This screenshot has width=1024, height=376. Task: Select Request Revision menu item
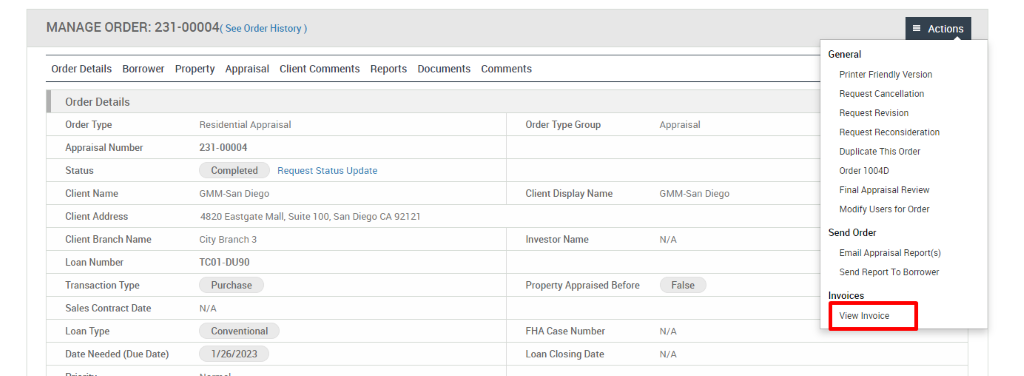pyautogui.click(x=874, y=113)
